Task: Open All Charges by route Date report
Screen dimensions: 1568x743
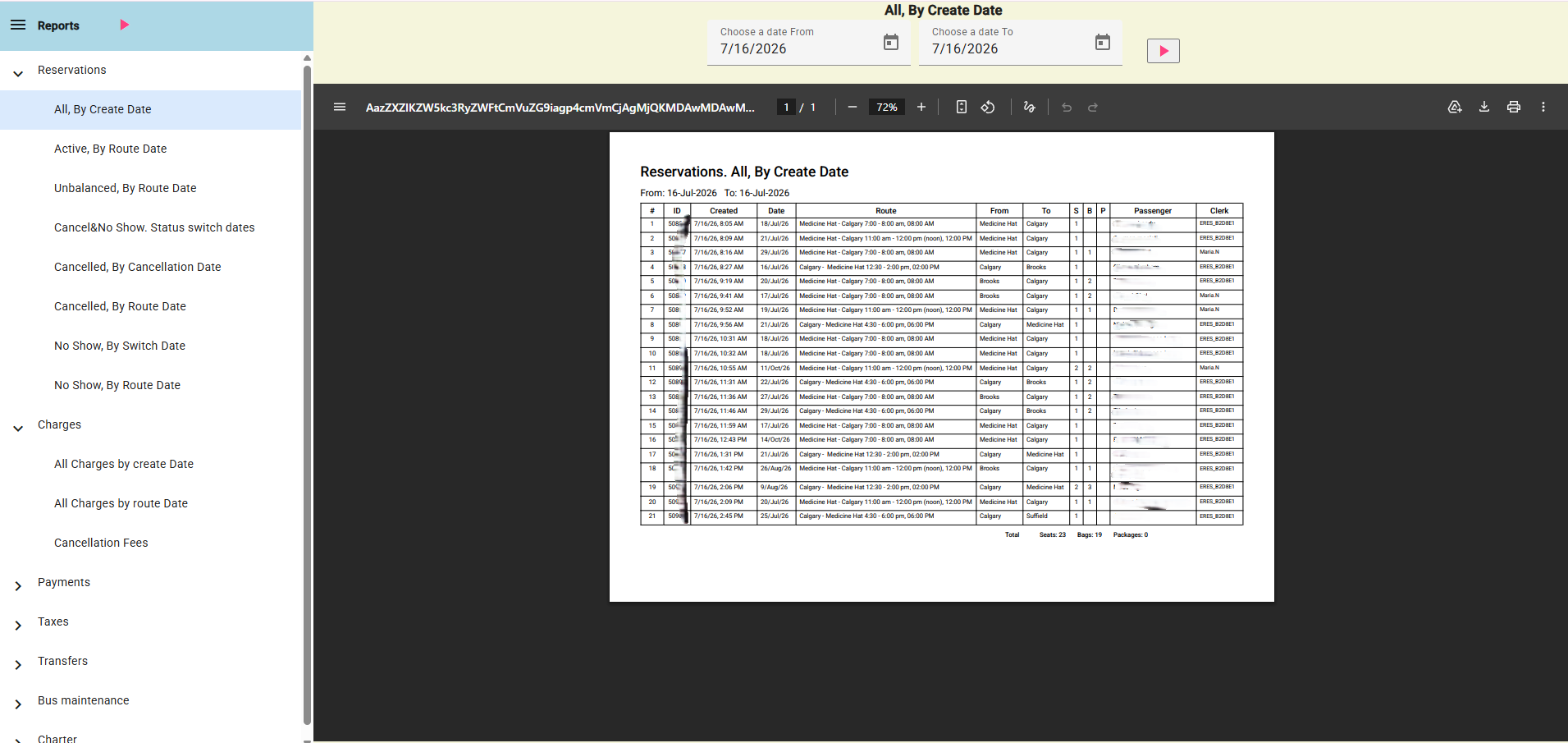Action: (x=150, y=503)
